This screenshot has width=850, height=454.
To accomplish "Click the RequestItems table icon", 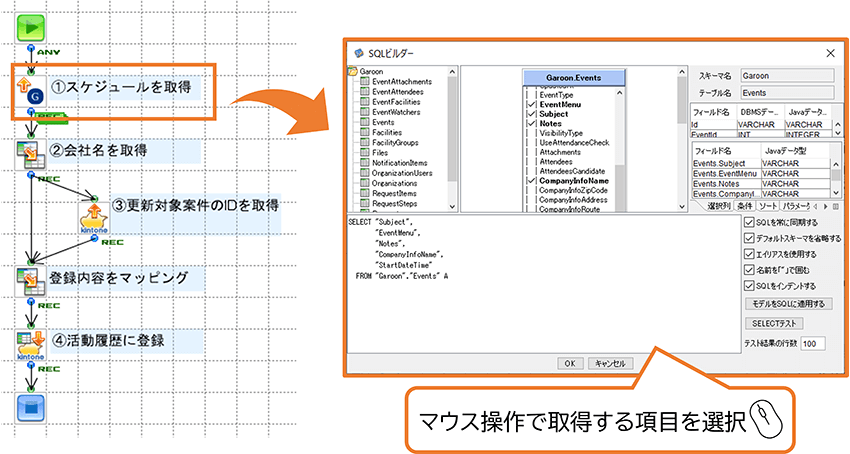I will pyautogui.click(x=365, y=193).
